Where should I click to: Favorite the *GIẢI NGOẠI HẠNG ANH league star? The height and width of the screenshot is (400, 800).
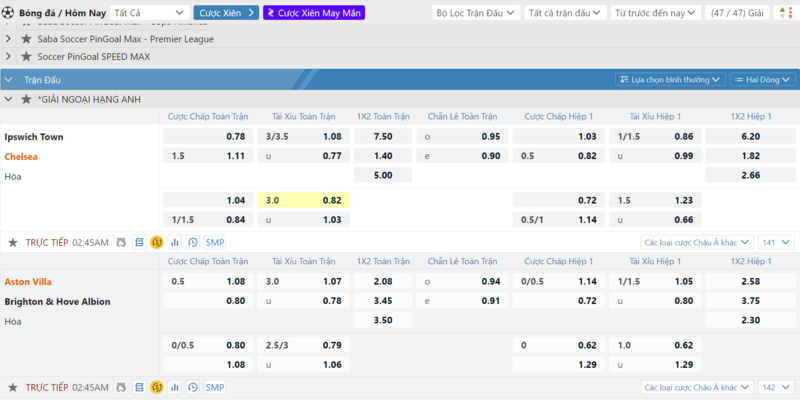[x=26, y=99]
